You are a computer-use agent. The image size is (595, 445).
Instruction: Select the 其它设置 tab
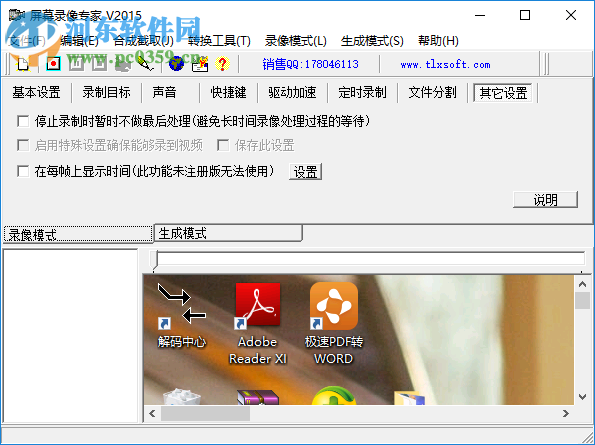(503, 93)
